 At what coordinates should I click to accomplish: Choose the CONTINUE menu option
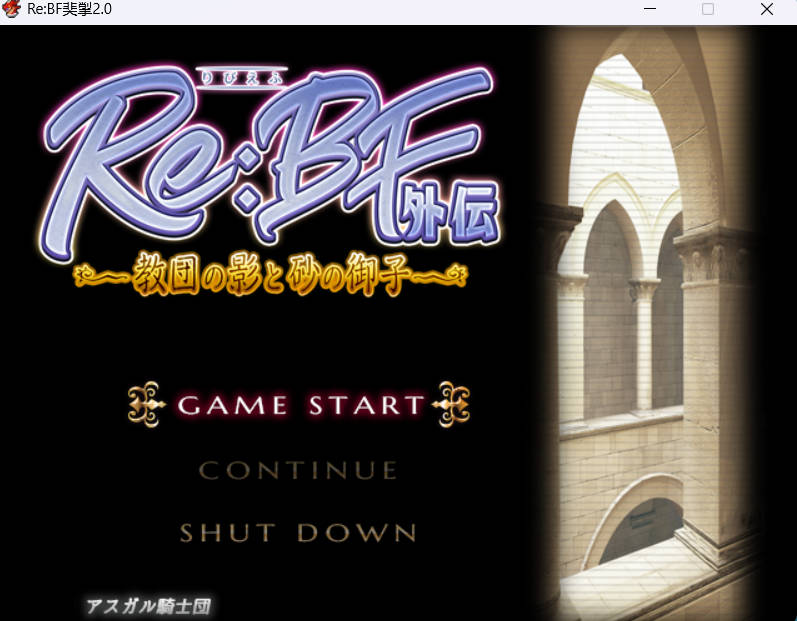point(298,470)
